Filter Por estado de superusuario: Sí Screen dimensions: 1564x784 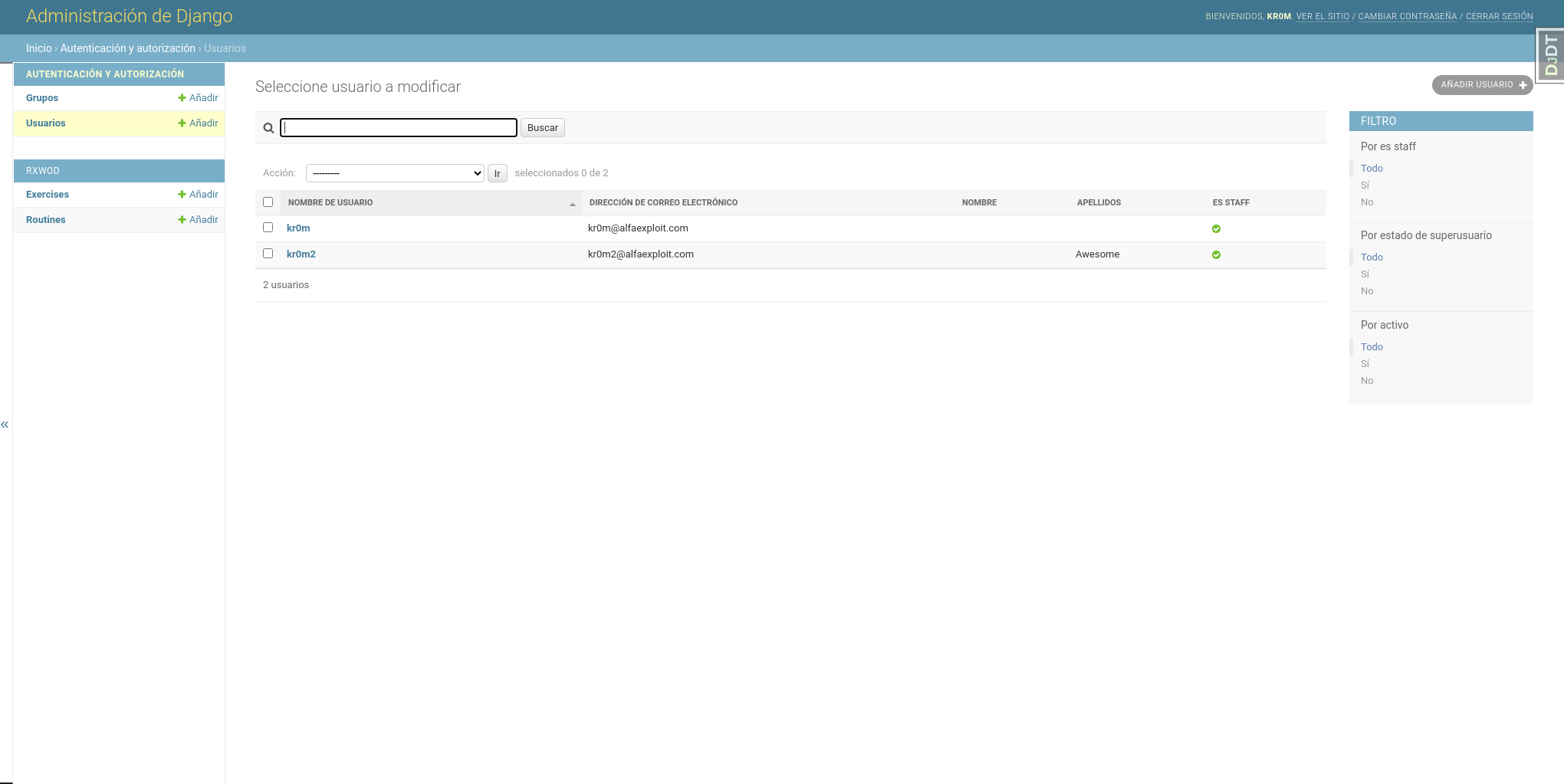[x=1365, y=274]
